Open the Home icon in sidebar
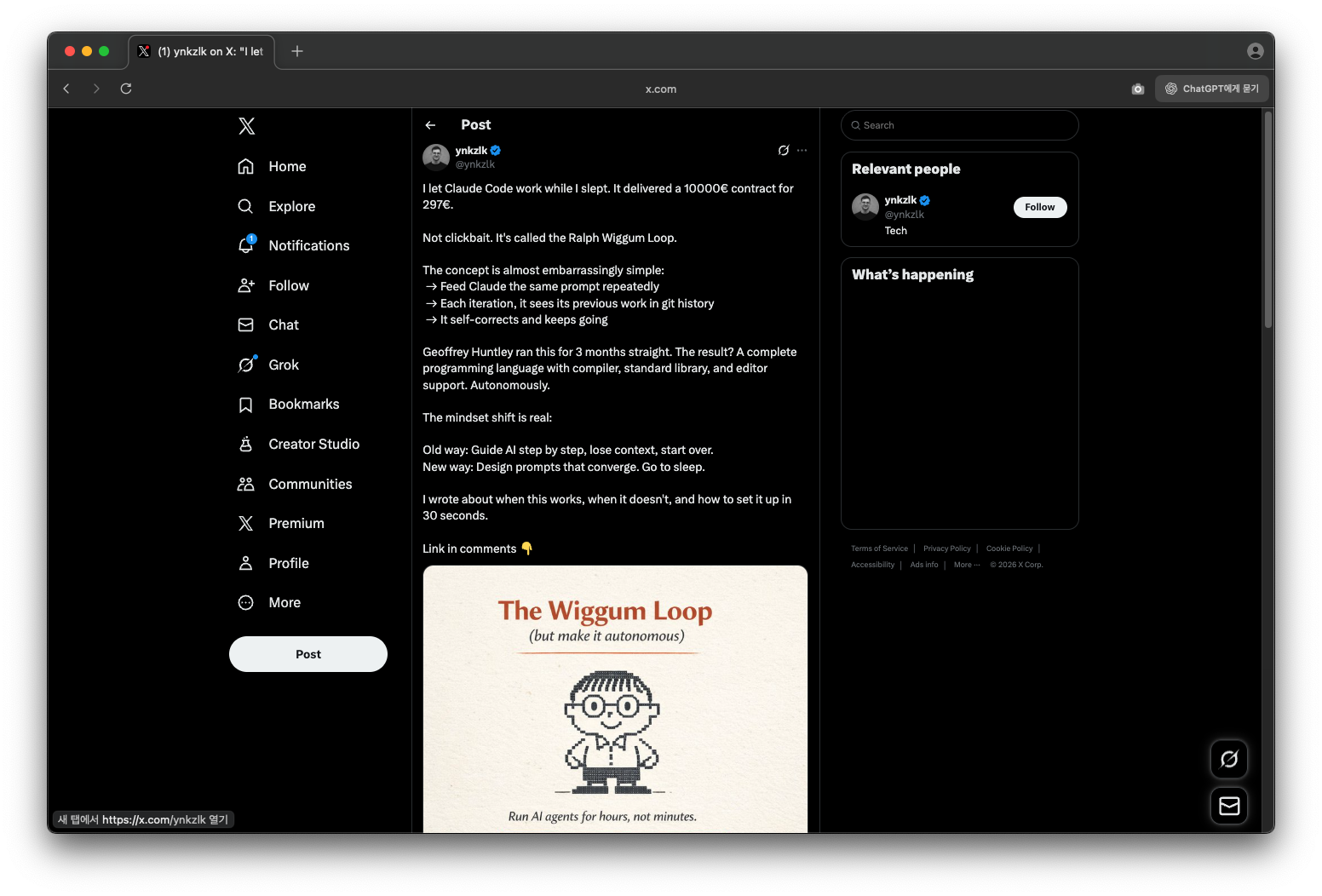 pyautogui.click(x=246, y=166)
